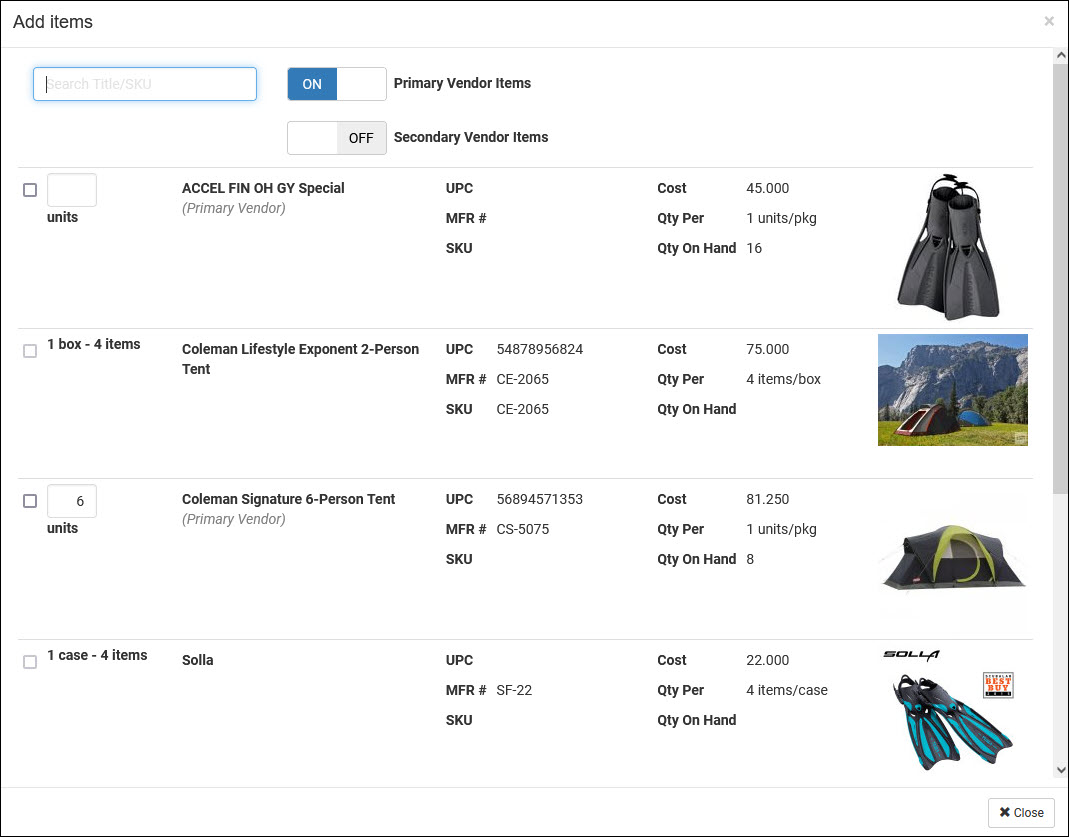The height and width of the screenshot is (837, 1069).
Task: Check the ACCEL FIN OH GY Special checkbox
Action: [x=30, y=189]
